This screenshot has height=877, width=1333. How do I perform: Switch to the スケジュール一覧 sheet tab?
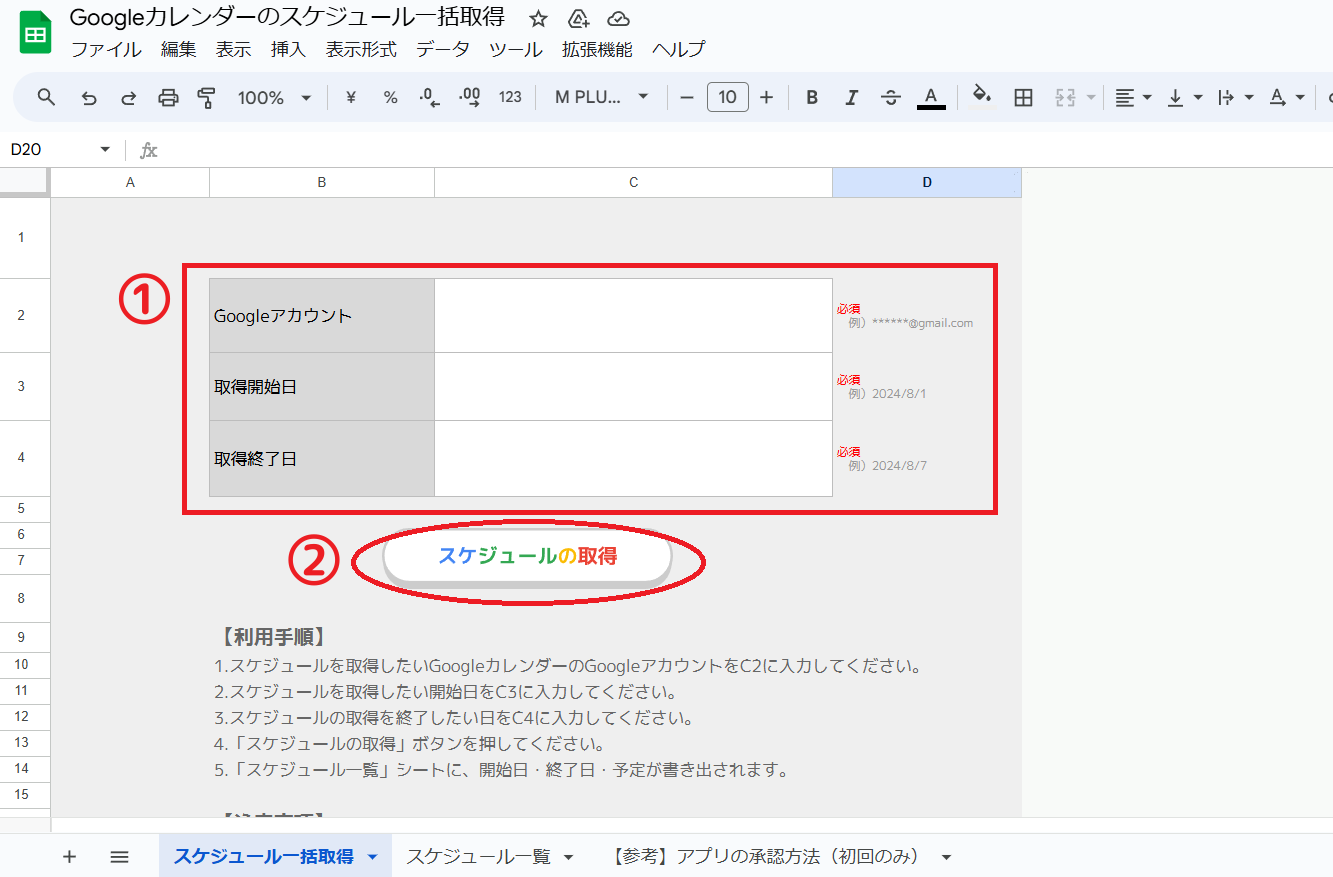(478, 857)
